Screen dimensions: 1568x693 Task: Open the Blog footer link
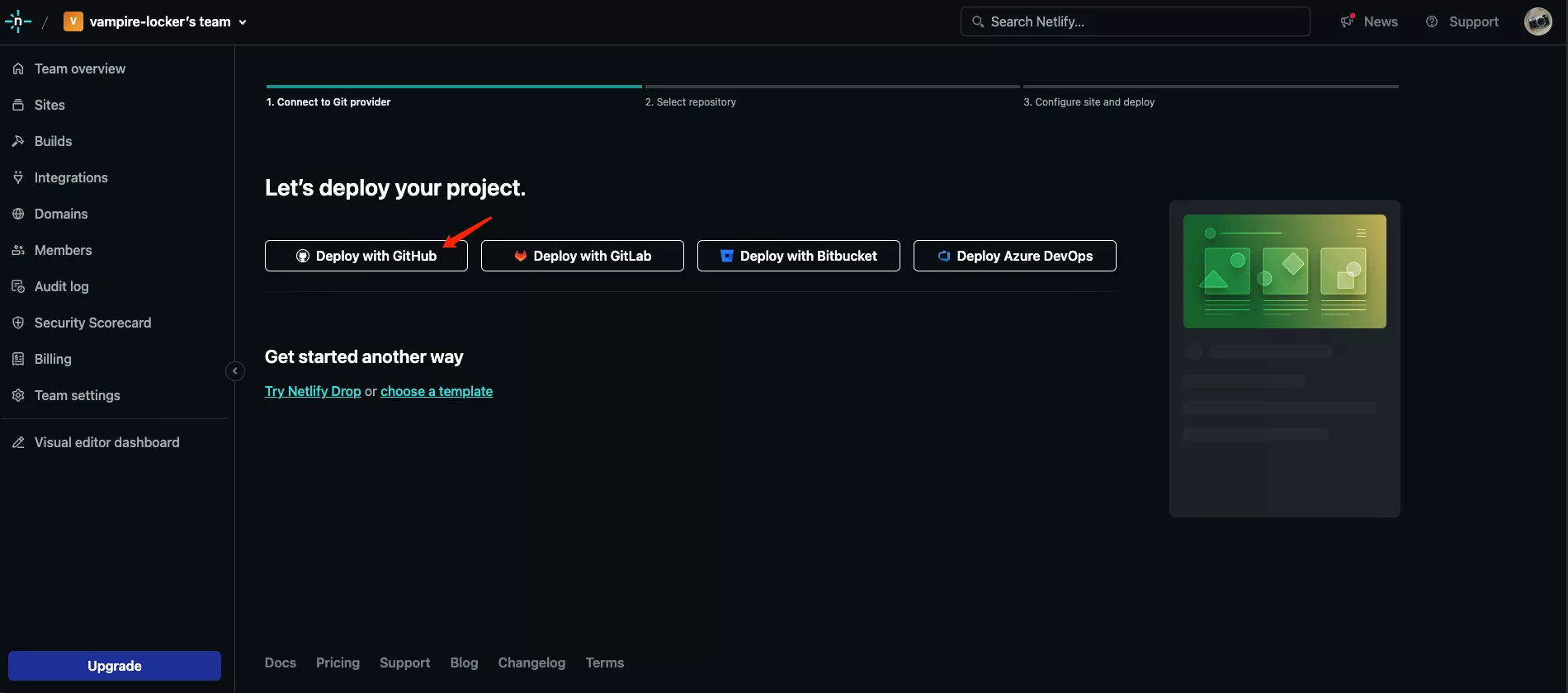(x=464, y=662)
